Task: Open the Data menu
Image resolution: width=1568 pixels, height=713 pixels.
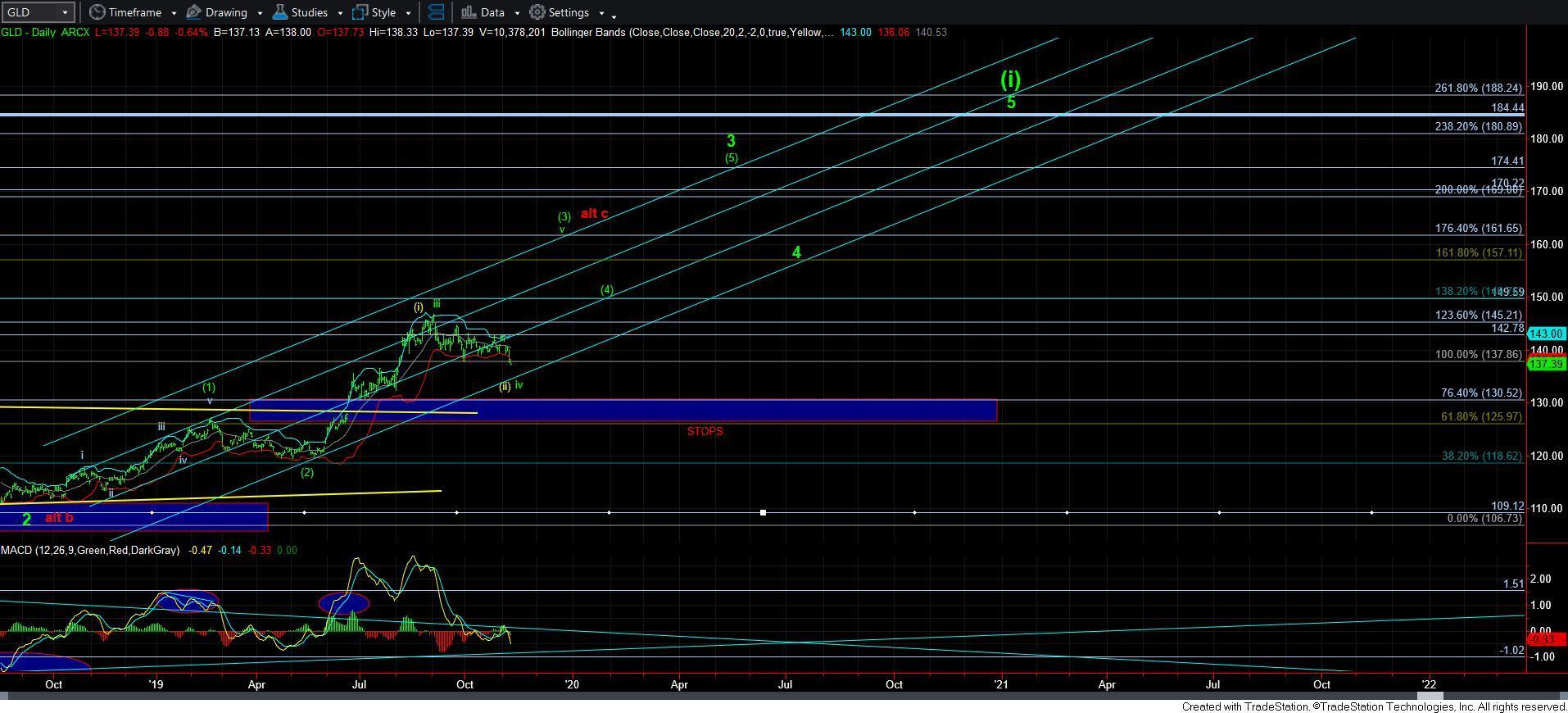Action: [483, 12]
